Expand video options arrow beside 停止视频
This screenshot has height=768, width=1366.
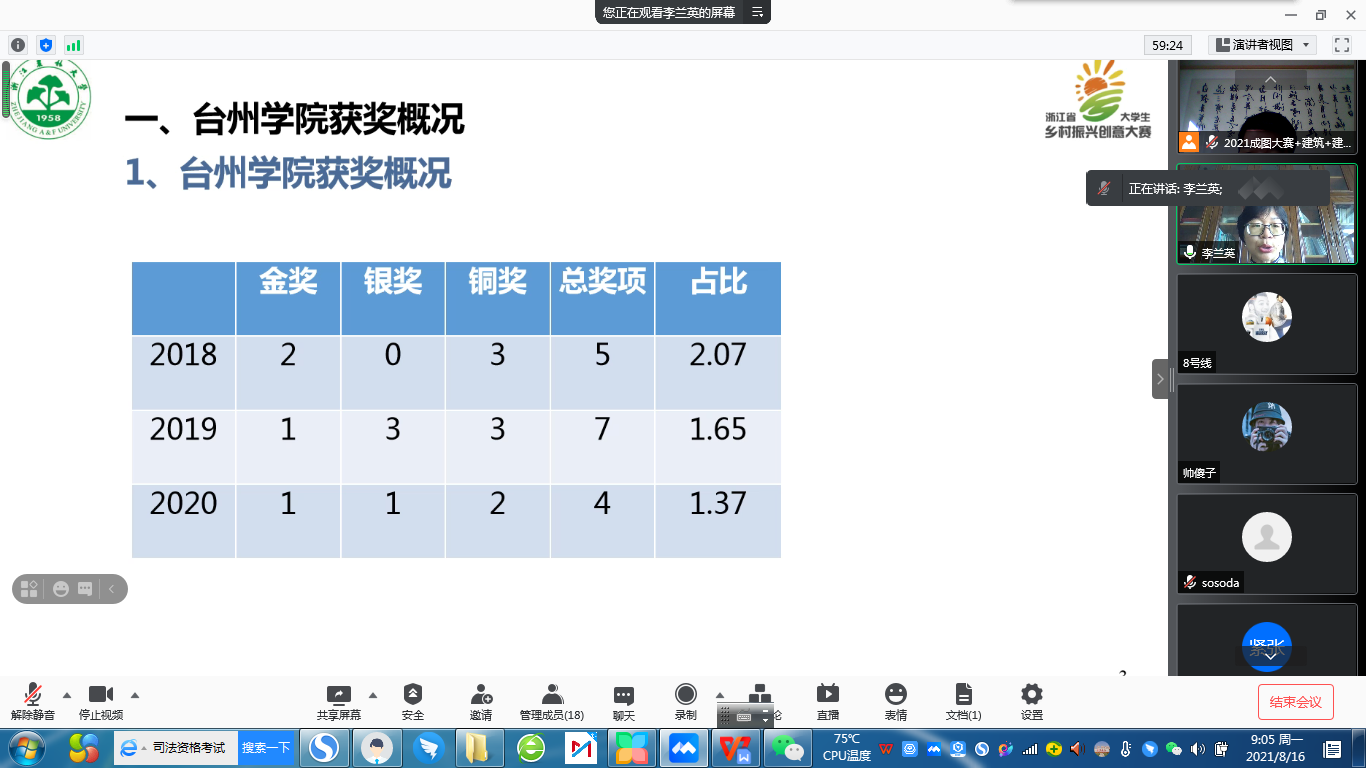[x=135, y=695]
